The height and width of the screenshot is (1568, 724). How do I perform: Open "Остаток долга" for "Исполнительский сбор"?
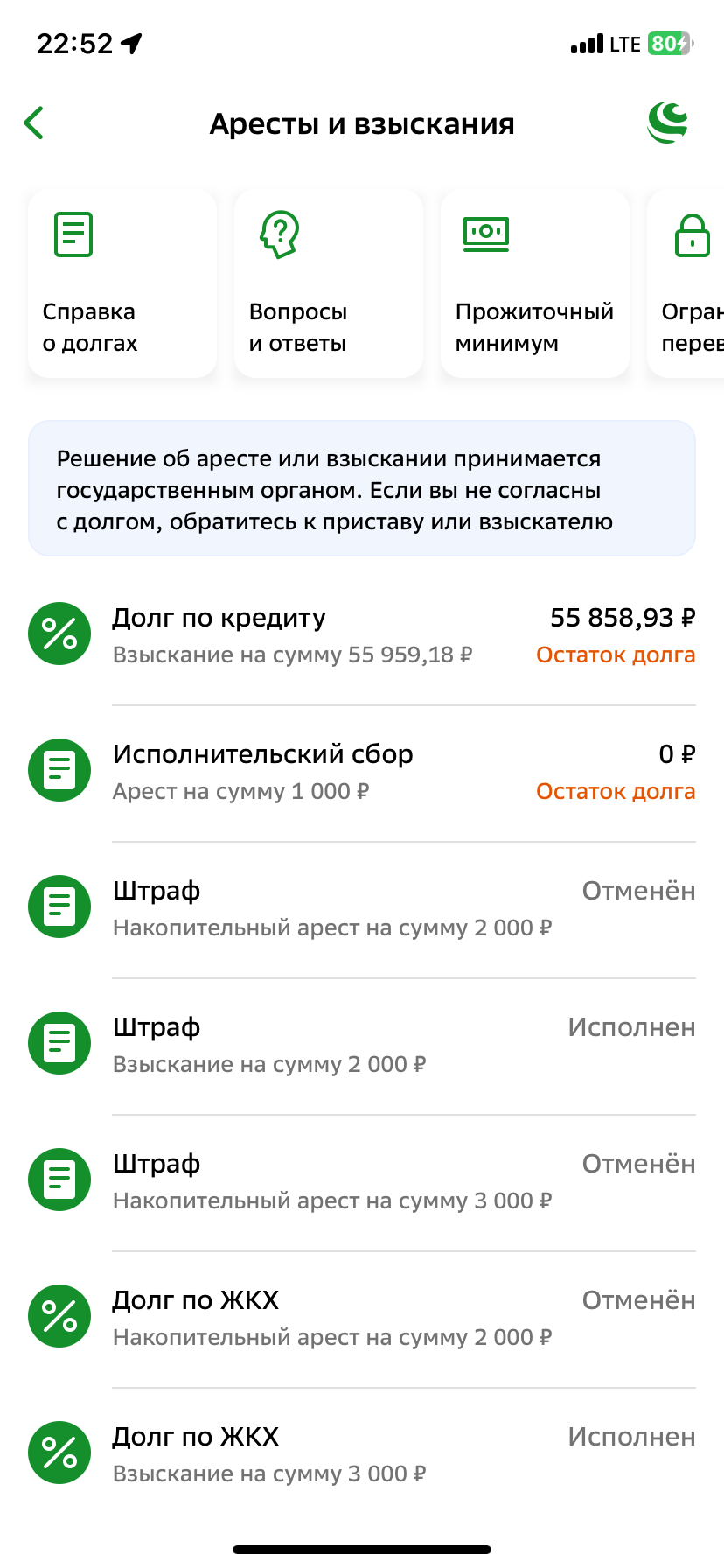pyautogui.click(x=615, y=791)
